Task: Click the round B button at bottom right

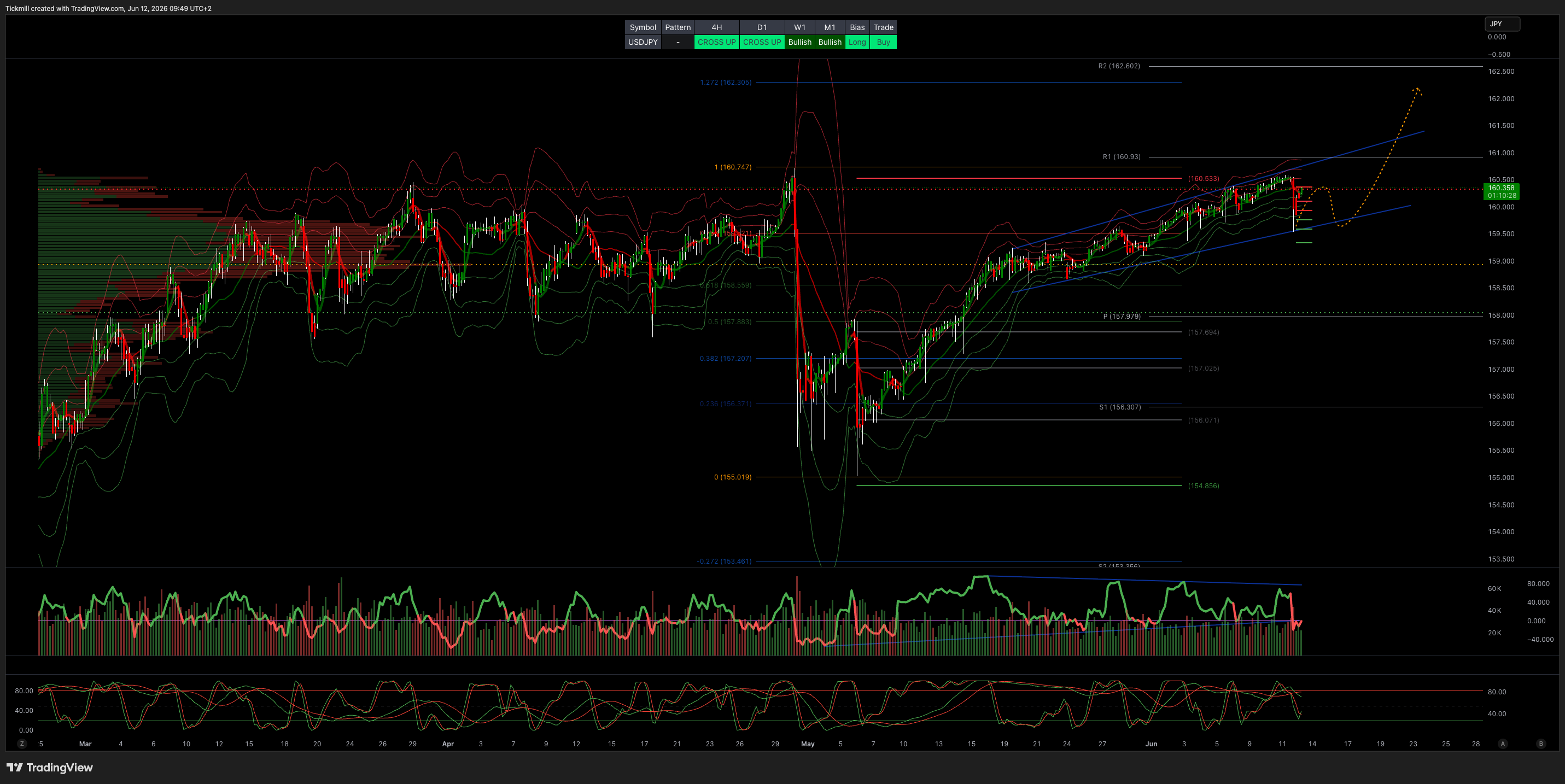Action: [1541, 744]
